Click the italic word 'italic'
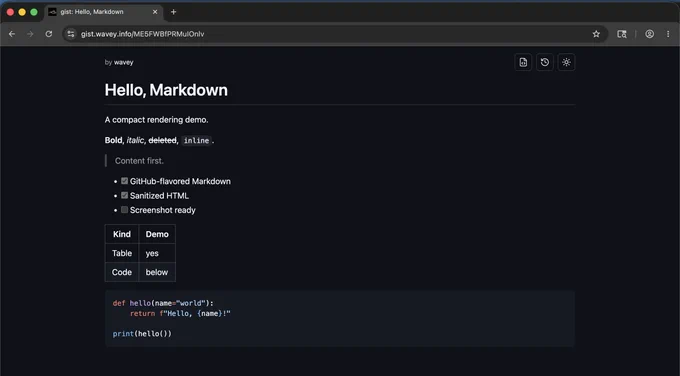 (135, 140)
